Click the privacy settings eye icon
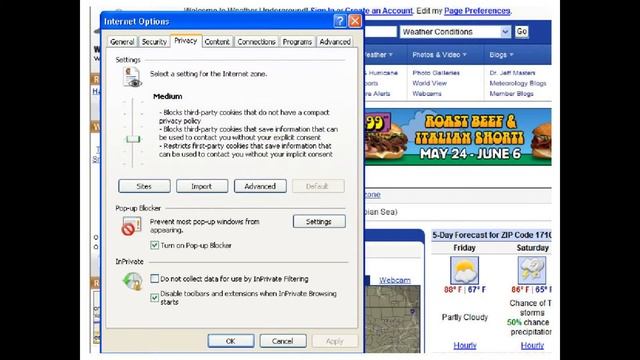Screen dimensions: 640x360 [x=132, y=77]
